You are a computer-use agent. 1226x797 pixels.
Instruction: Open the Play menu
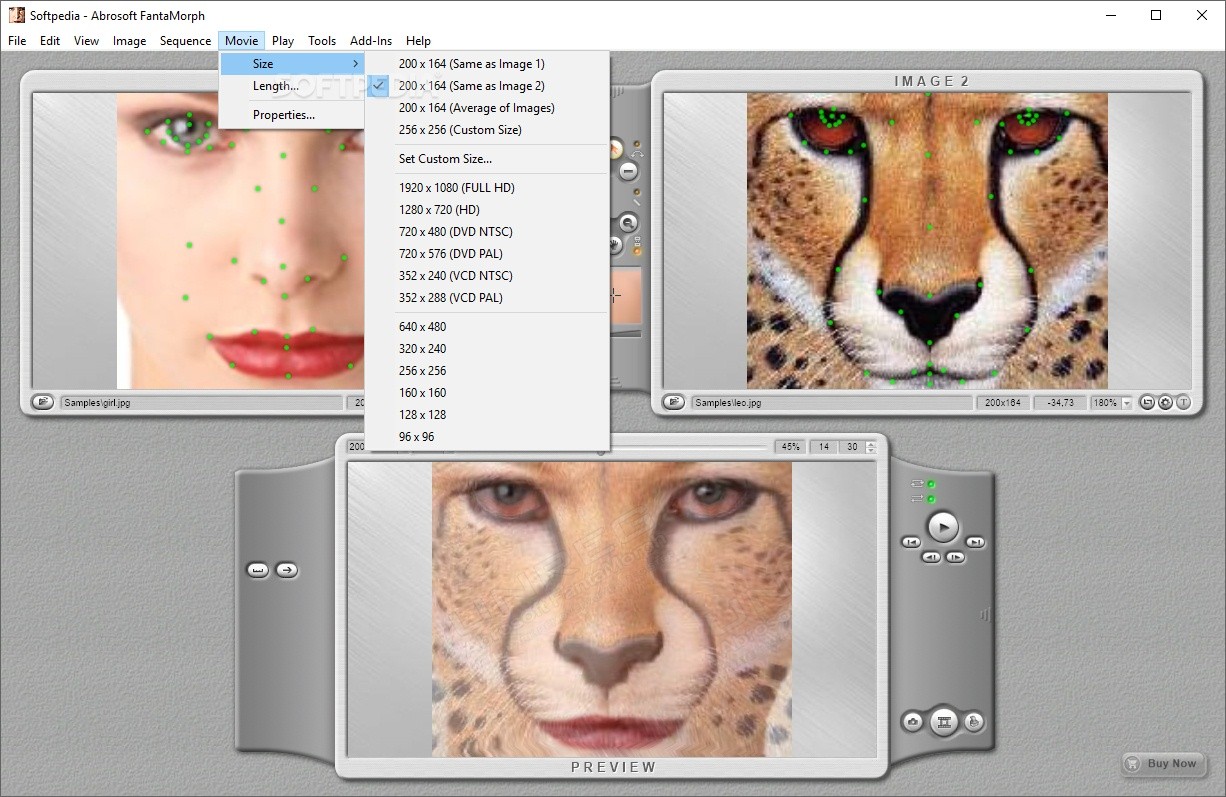coord(283,41)
